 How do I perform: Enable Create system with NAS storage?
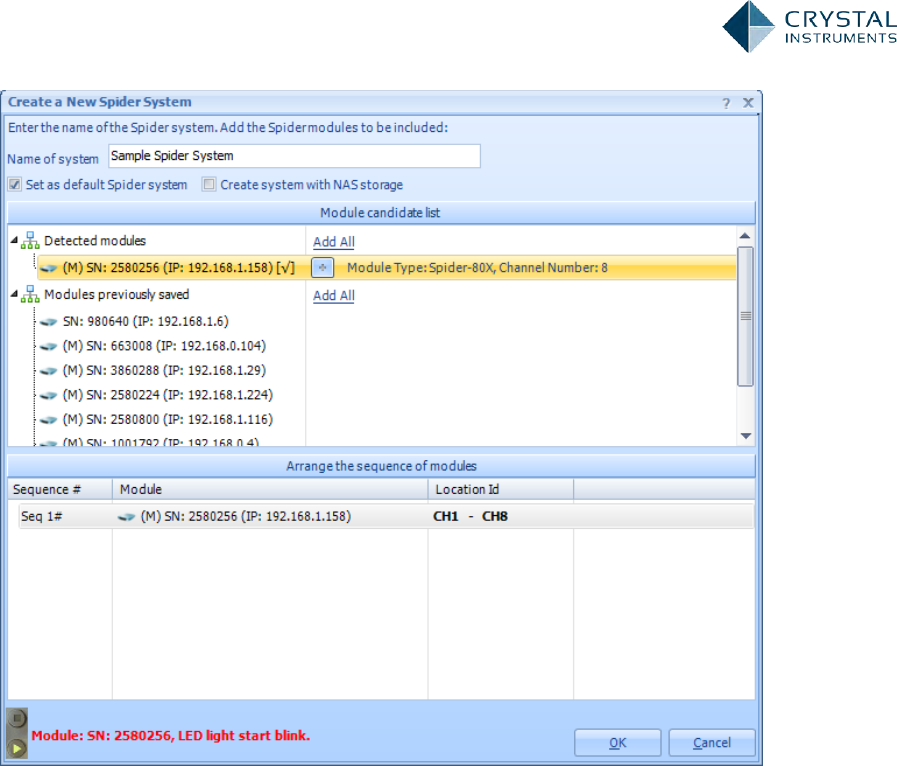pos(209,184)
